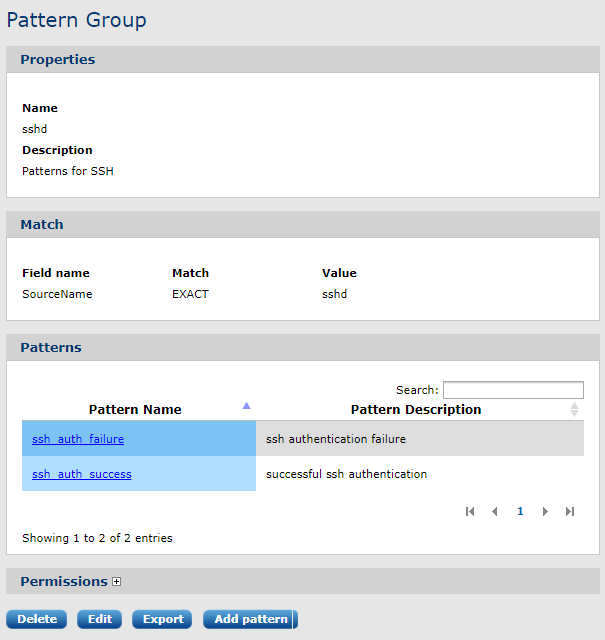The height and width of the screenshot is (640, 605).
Task: Open the ssh_auth_success pattern
Action: 81,473
